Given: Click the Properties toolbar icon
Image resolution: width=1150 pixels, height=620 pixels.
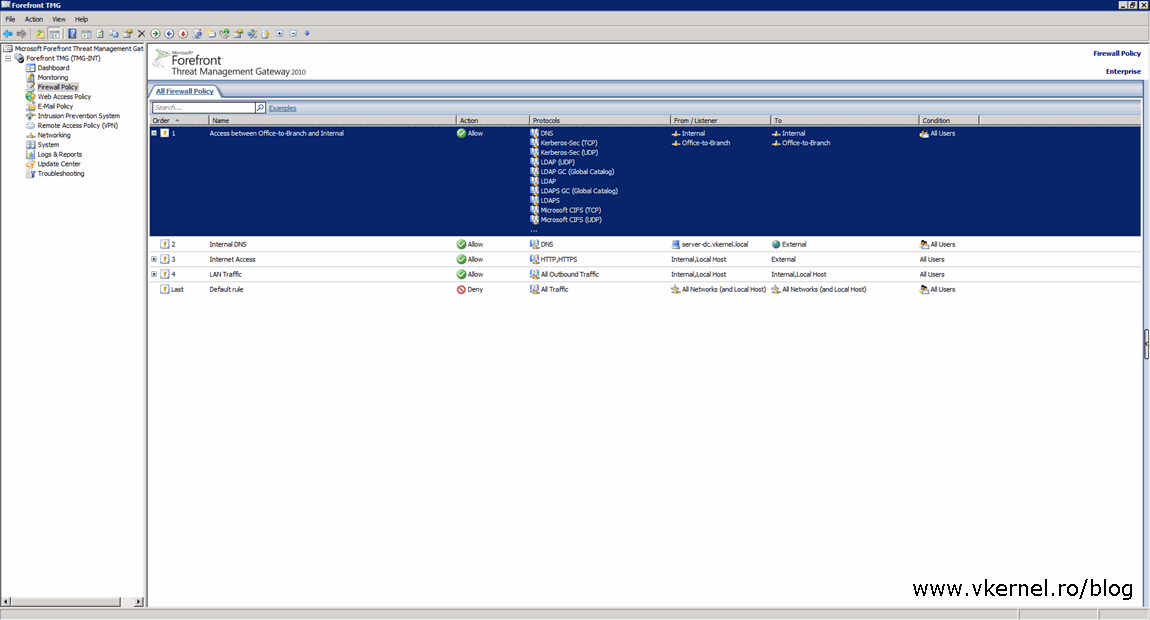Looking at the screenshot, I should (128, 33).
